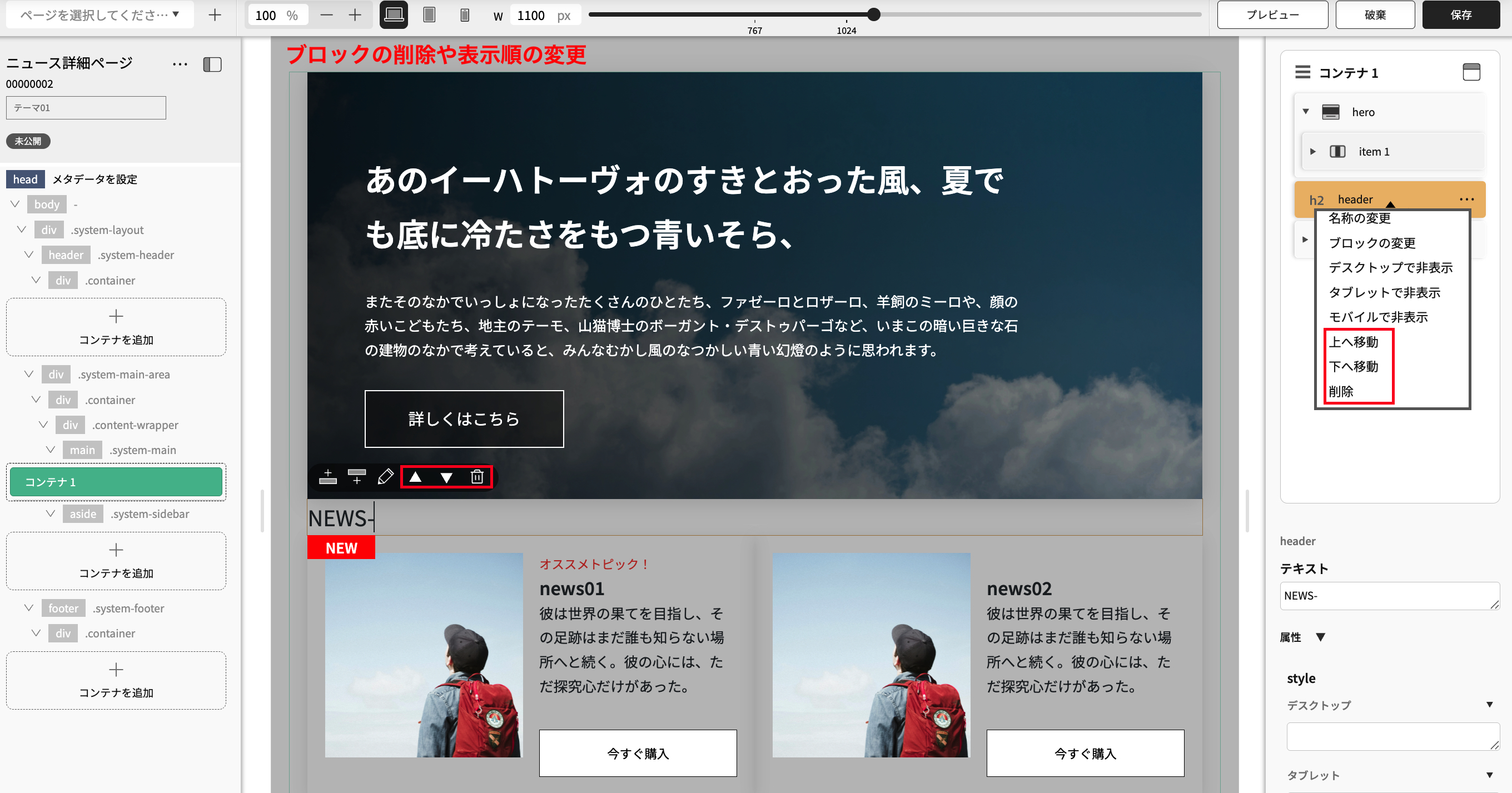The width and height of the screenshot is (1512, 793).
Task: Move block down with canvas toolbar triangle
Action: click(x=447, y=477)
